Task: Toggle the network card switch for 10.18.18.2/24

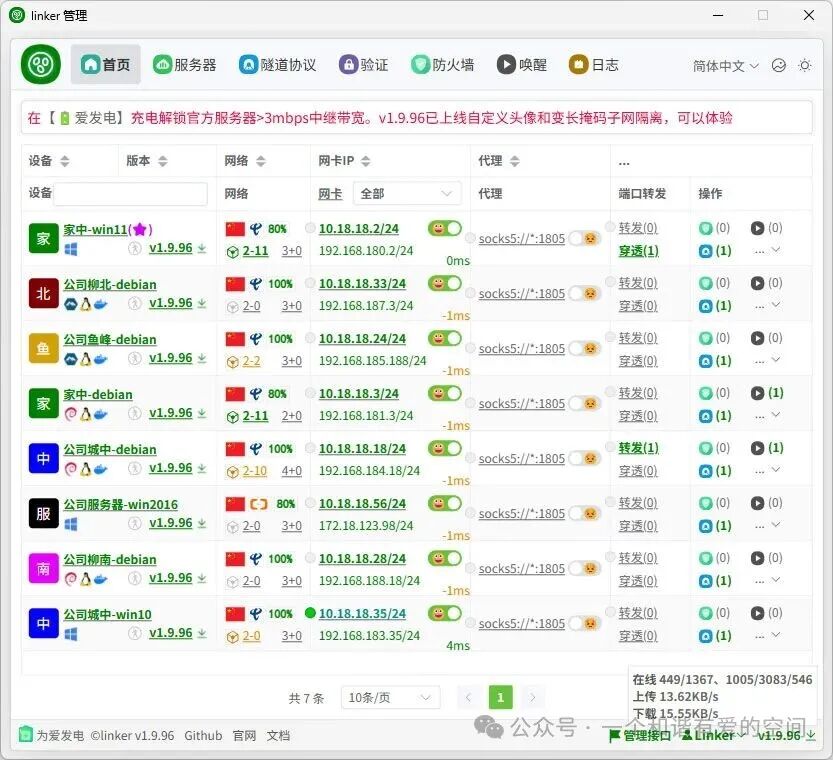Action: click(445, 228)
